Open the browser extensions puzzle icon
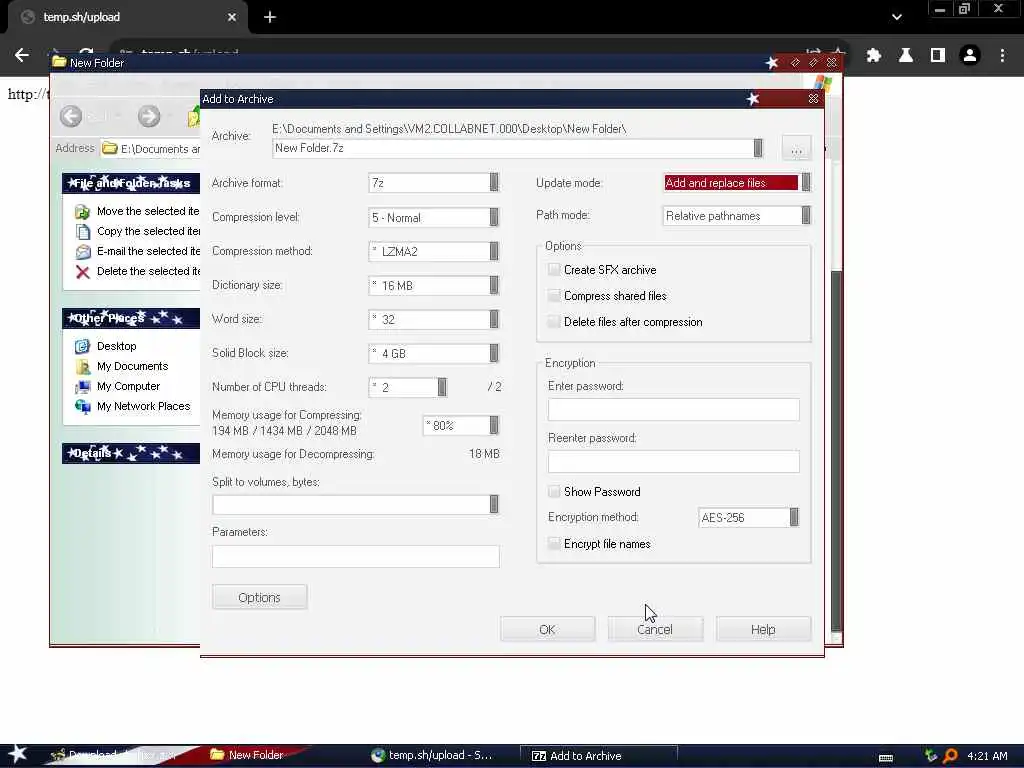The width and height of the screenshot is (1024, 768). [x=873, y=56]
